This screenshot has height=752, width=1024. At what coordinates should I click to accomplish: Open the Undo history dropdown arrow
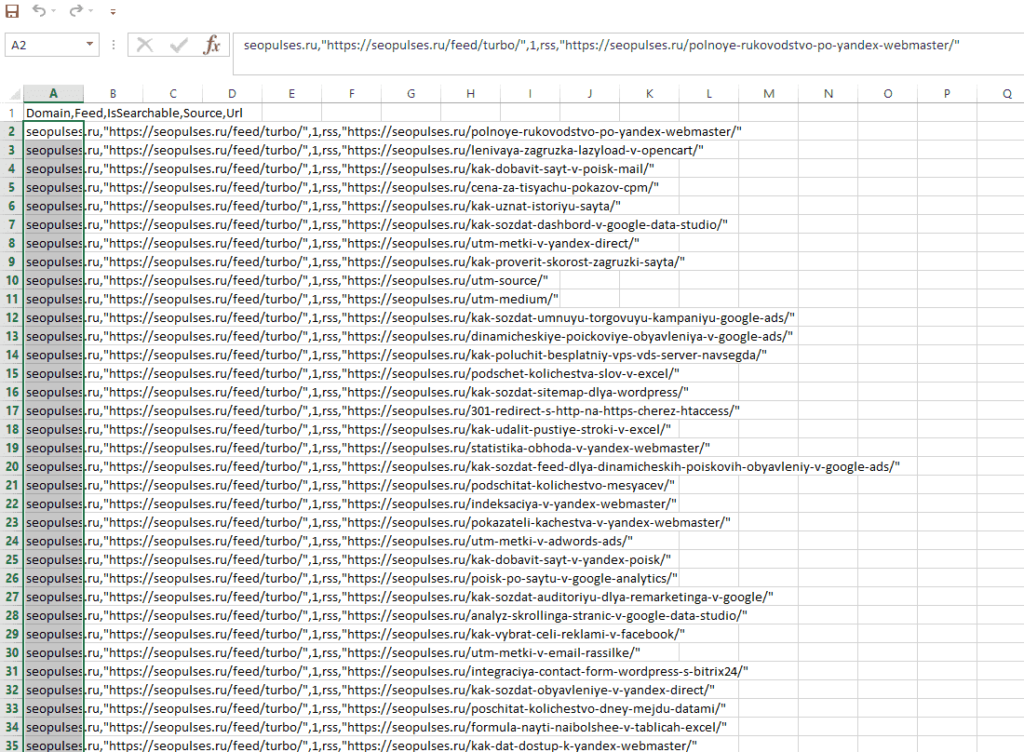point(54,11)
